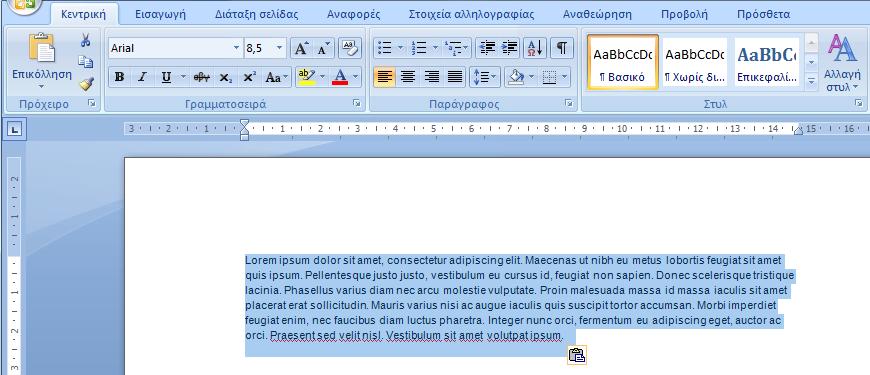Apply red font color
This screenshot has height=375, width=870.
tap(340, 78)
